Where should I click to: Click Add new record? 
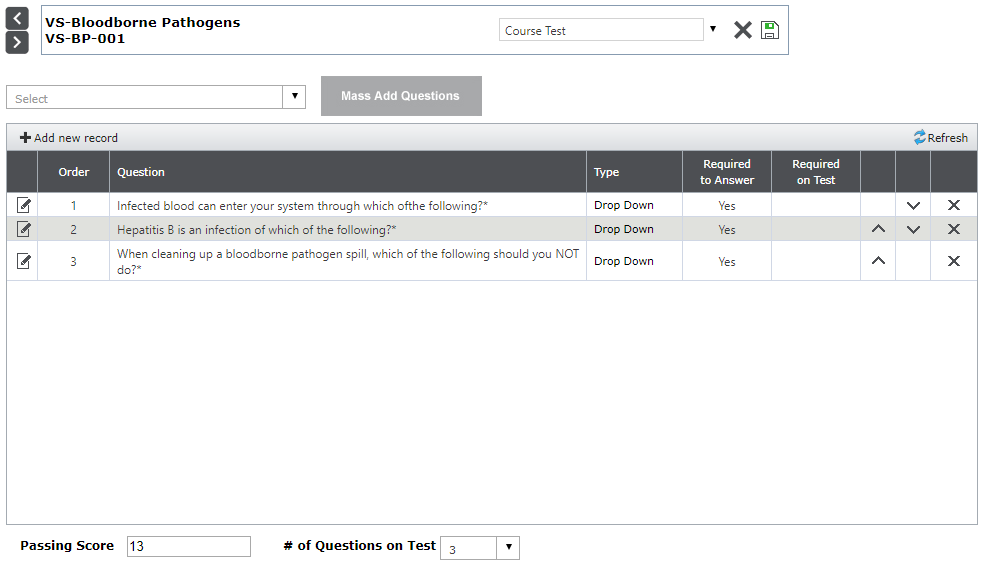click(x=69, y=138)
